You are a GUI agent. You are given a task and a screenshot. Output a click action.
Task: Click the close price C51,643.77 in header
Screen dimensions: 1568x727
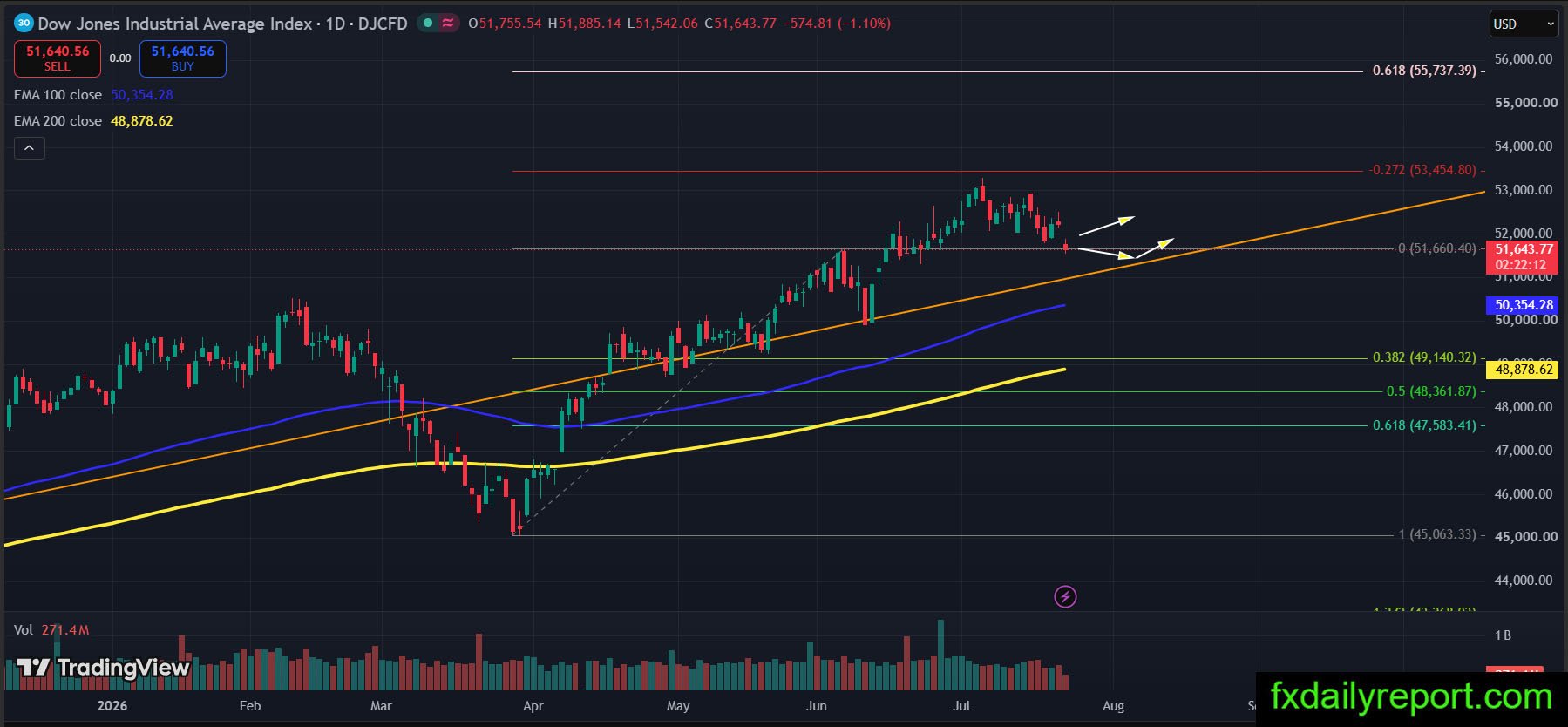[x=740, y=24]
